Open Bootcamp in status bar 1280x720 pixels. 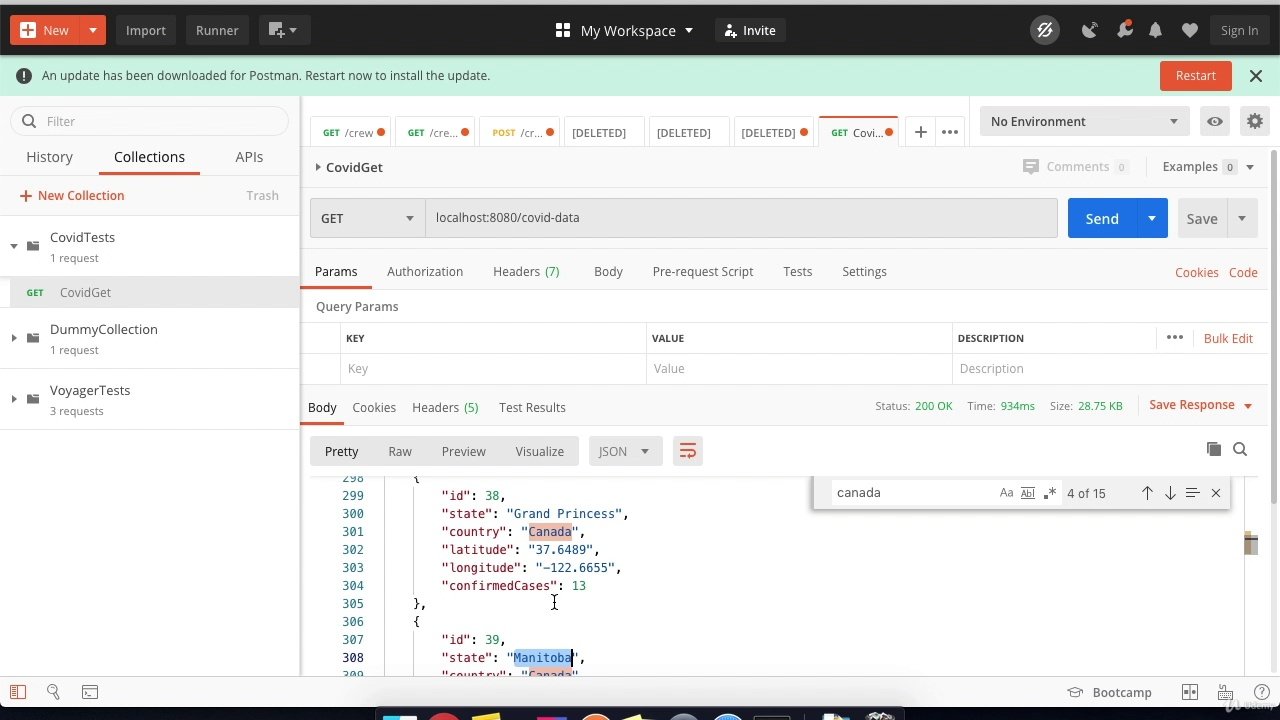(1110, 692)
